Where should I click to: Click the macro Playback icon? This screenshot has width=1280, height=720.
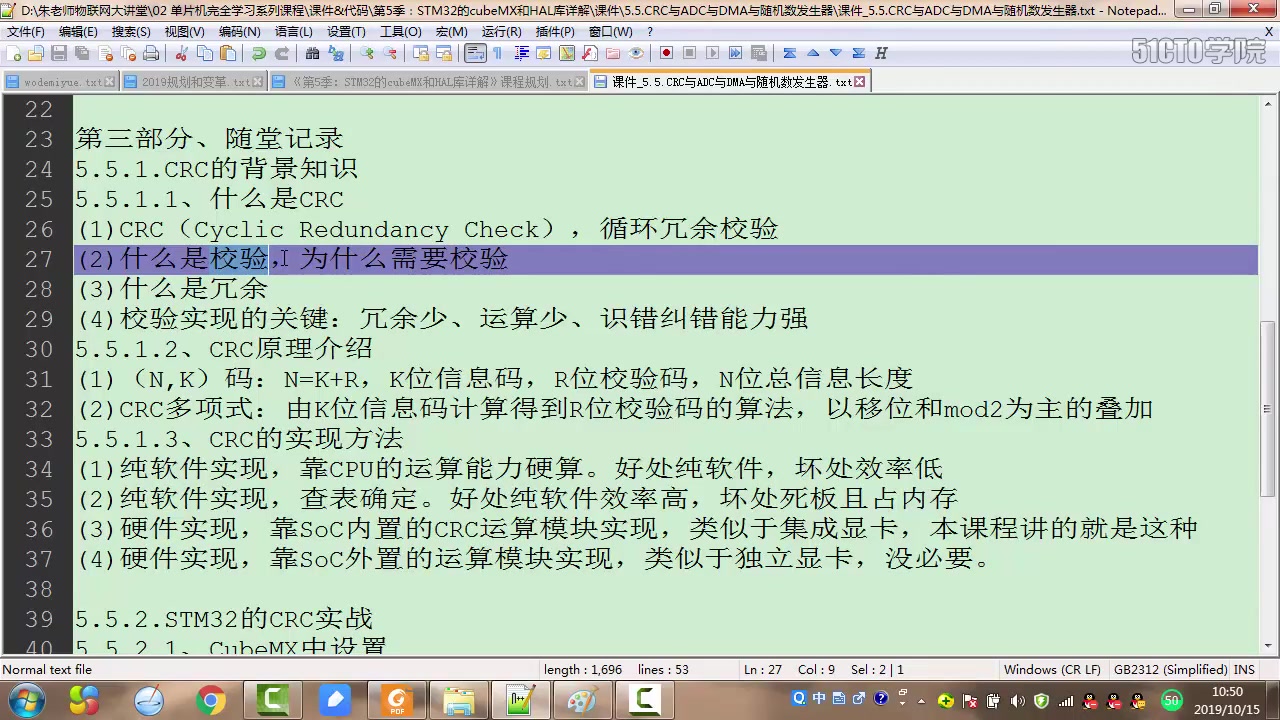pyautogui.click(x=713, y=53)
